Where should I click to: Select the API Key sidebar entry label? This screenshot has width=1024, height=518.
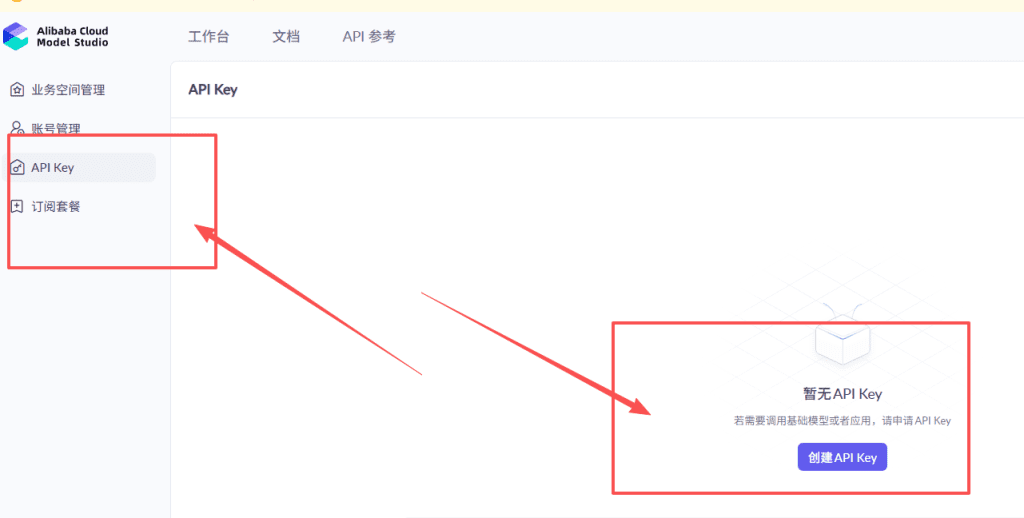(x=53, y=168)
